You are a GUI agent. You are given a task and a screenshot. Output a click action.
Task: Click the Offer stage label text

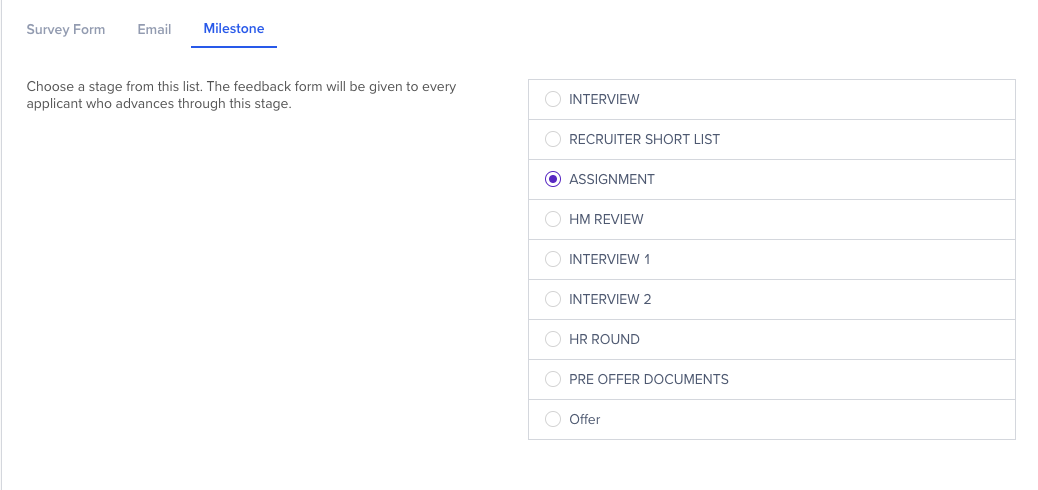point(585,419)
